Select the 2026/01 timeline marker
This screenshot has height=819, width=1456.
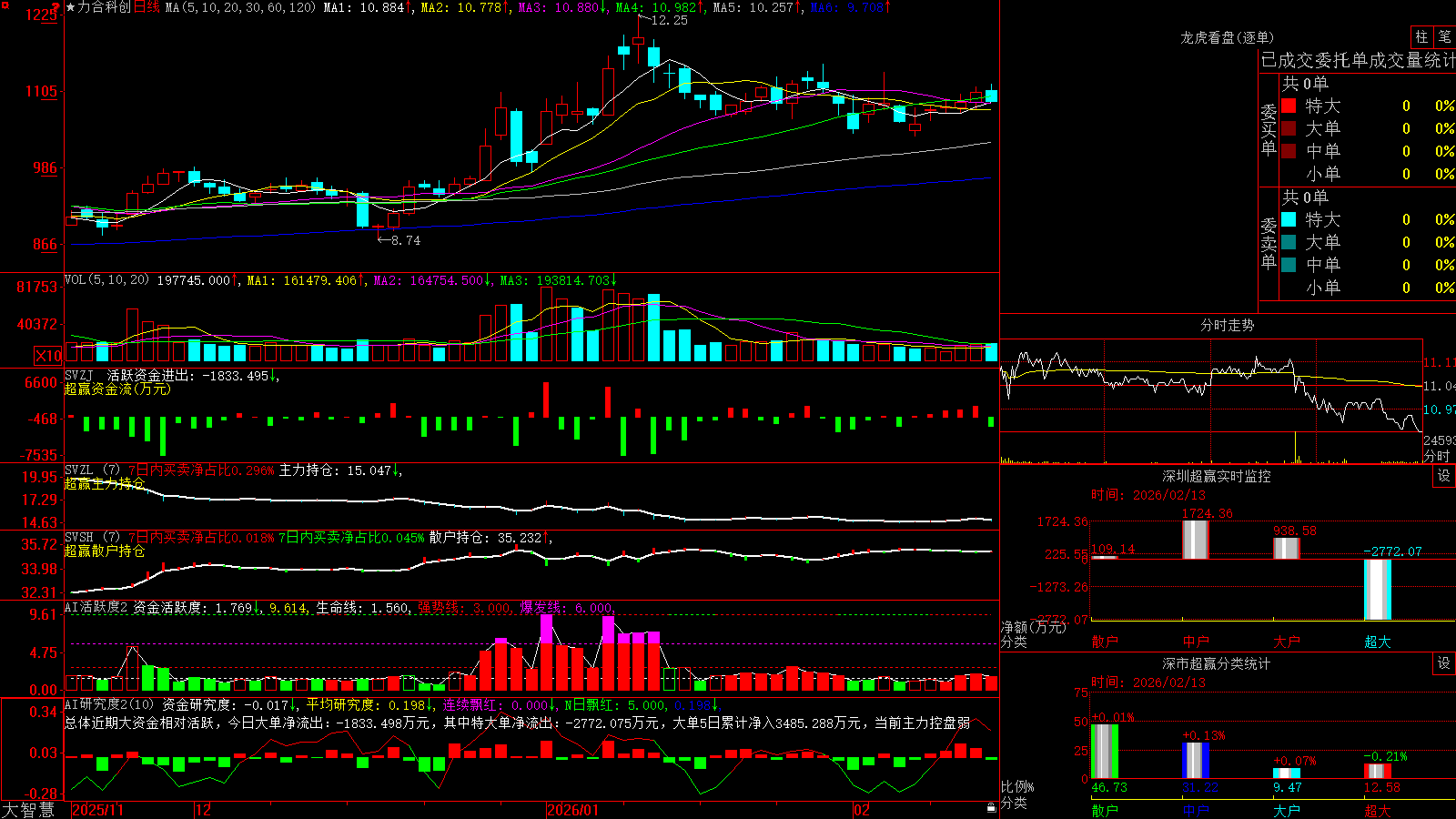572,810
